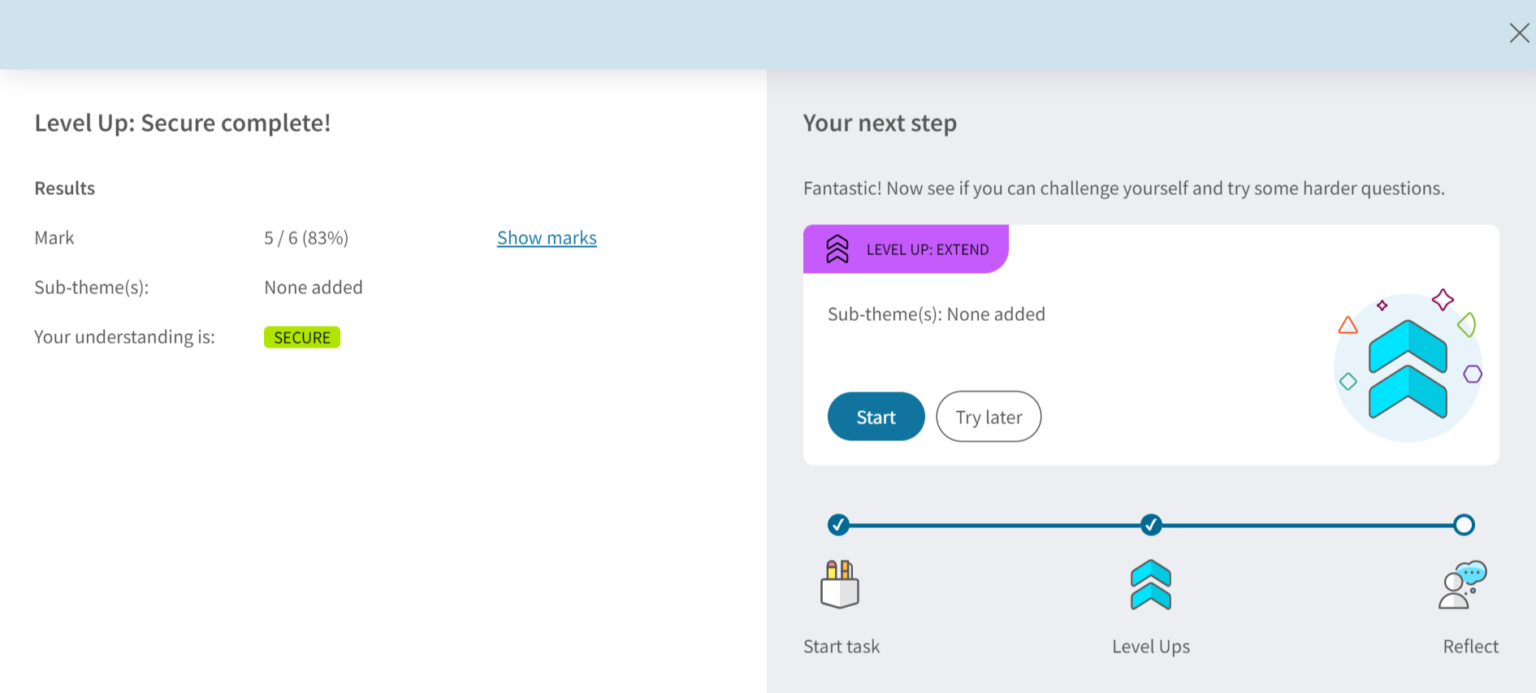Screen dimensions: 1536x693
Task: Click the Level Up Extend badge icon
Action: tap(838, 249)
